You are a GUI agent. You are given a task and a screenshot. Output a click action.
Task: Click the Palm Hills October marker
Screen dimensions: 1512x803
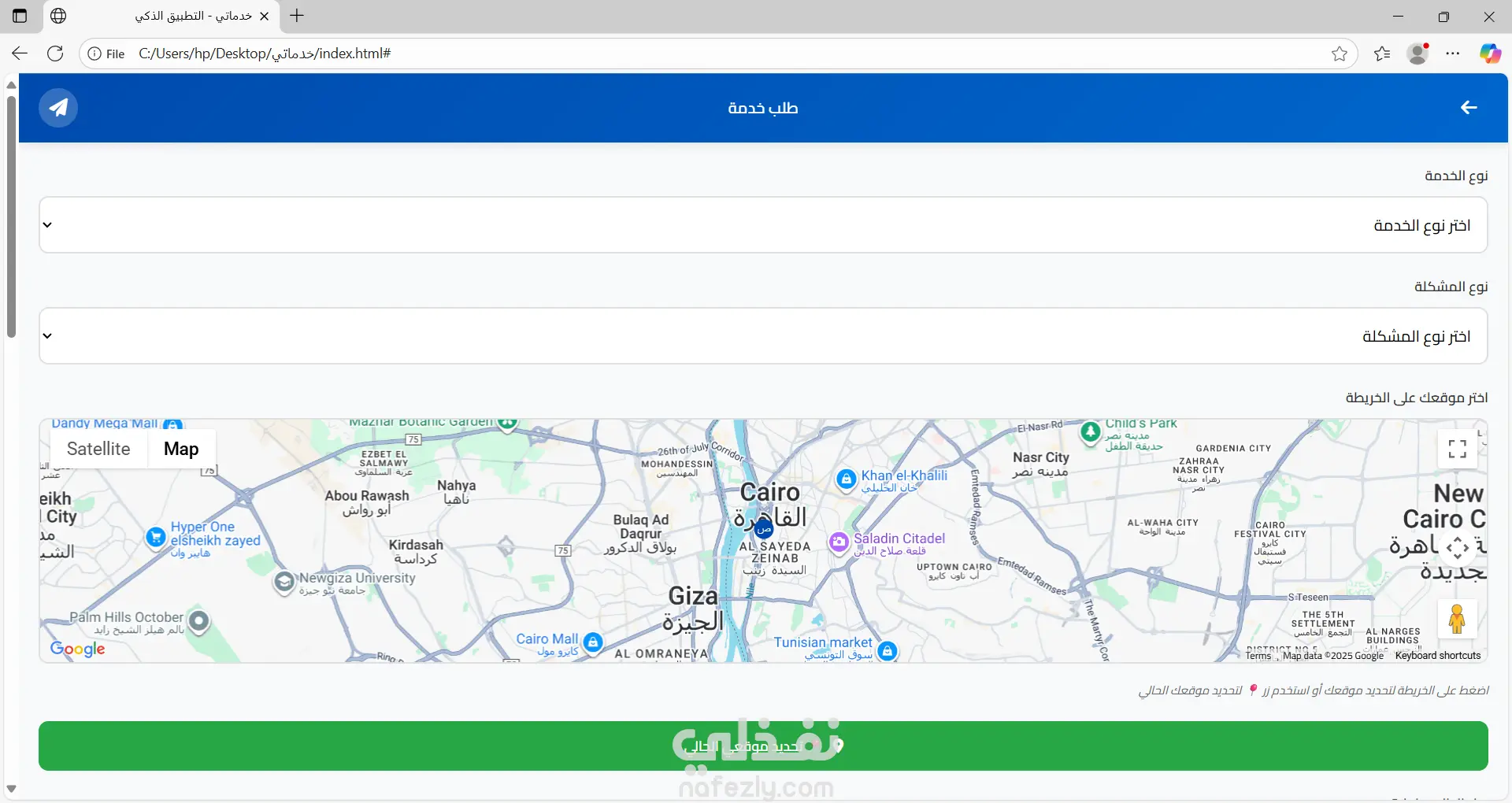pyautogui.click(x=199, y=622)
